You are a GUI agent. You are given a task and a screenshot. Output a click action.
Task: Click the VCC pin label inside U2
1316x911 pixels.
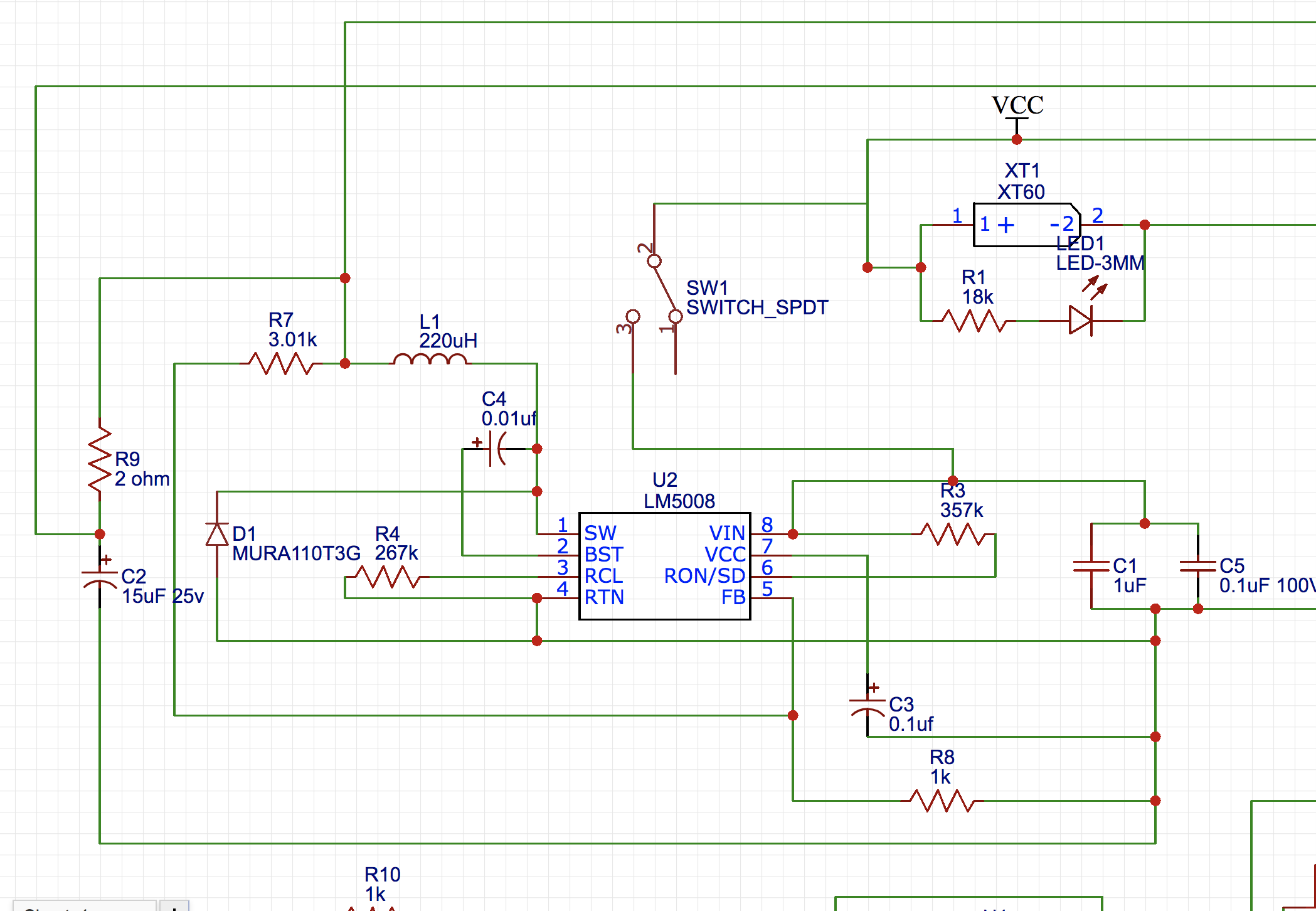tap(725, 555)
